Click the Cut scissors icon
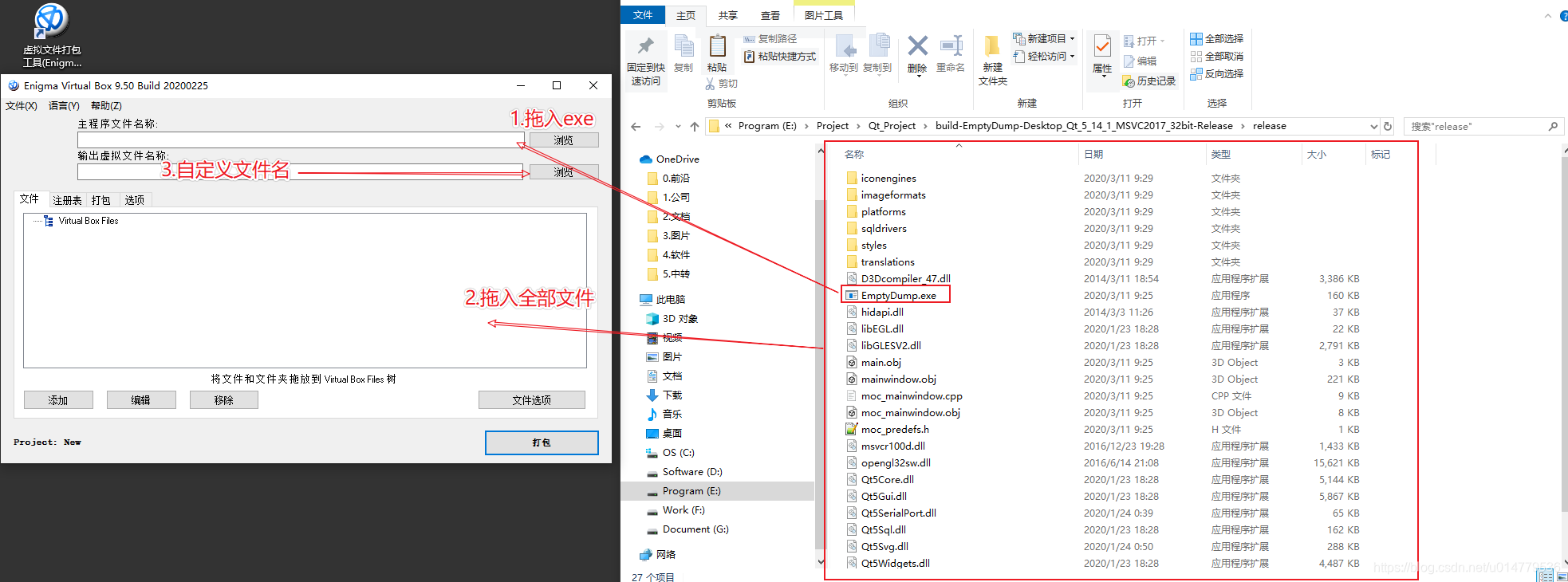 tap(711, 84)
